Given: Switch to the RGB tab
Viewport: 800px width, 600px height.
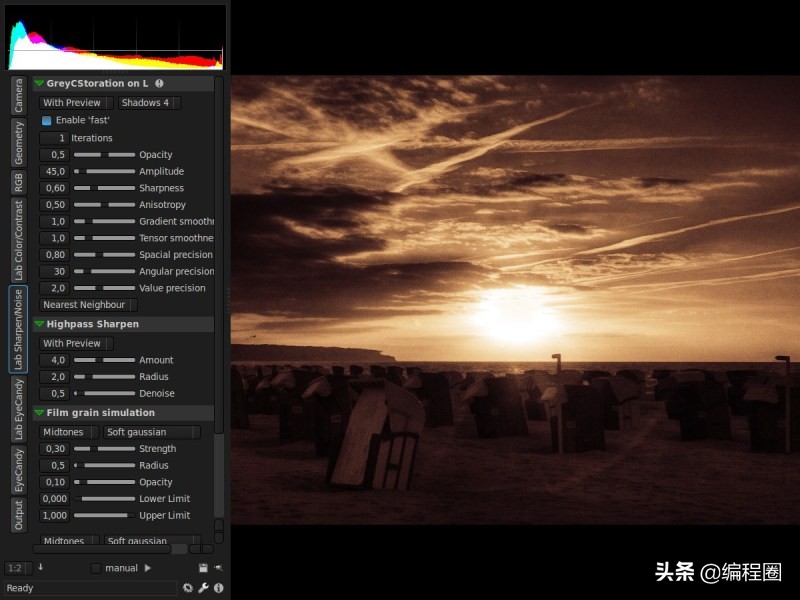Looking at the screenshot, I should point(19,183).
